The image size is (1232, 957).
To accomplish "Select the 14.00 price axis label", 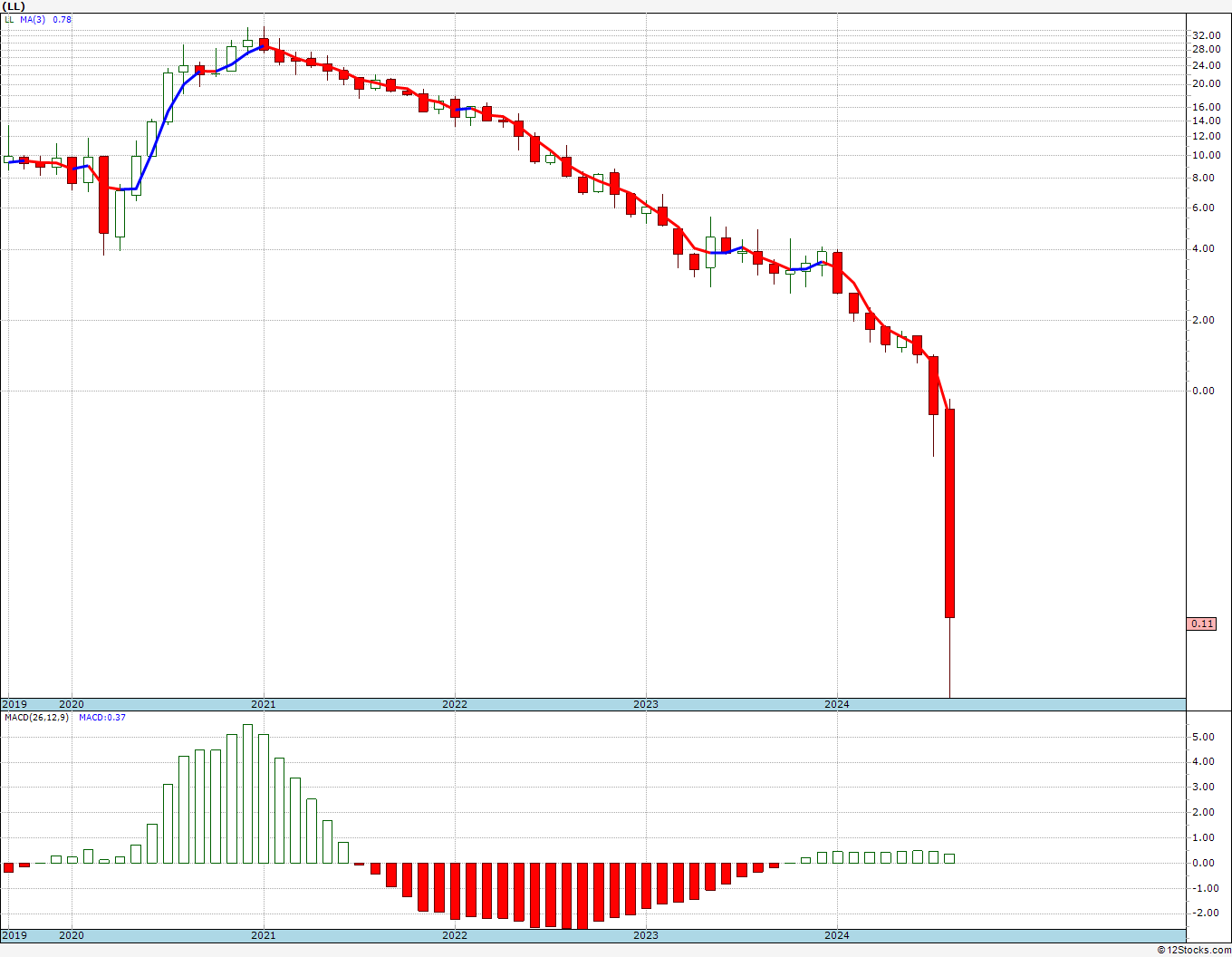I will coord(1205,121).
